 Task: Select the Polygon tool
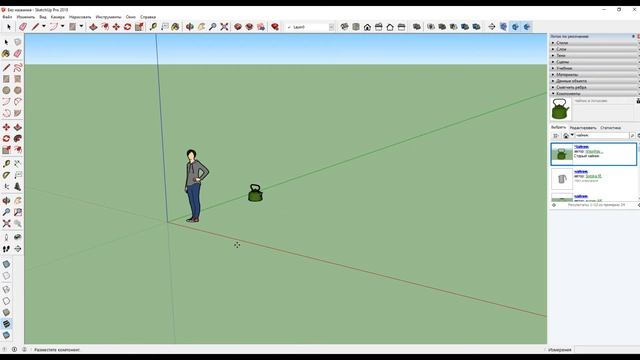(x=18, y=90)
